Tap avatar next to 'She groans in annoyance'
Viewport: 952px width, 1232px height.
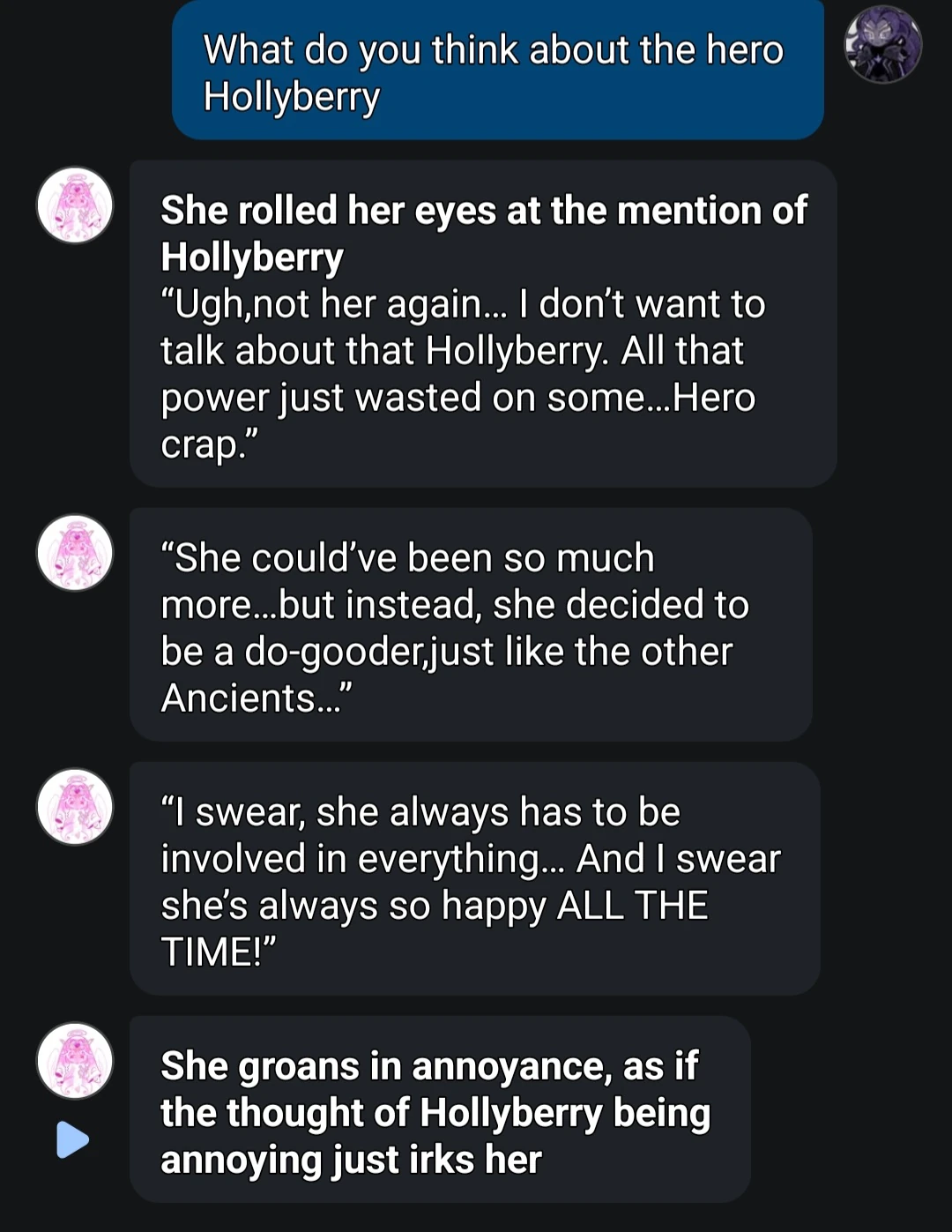point(75,1061)
